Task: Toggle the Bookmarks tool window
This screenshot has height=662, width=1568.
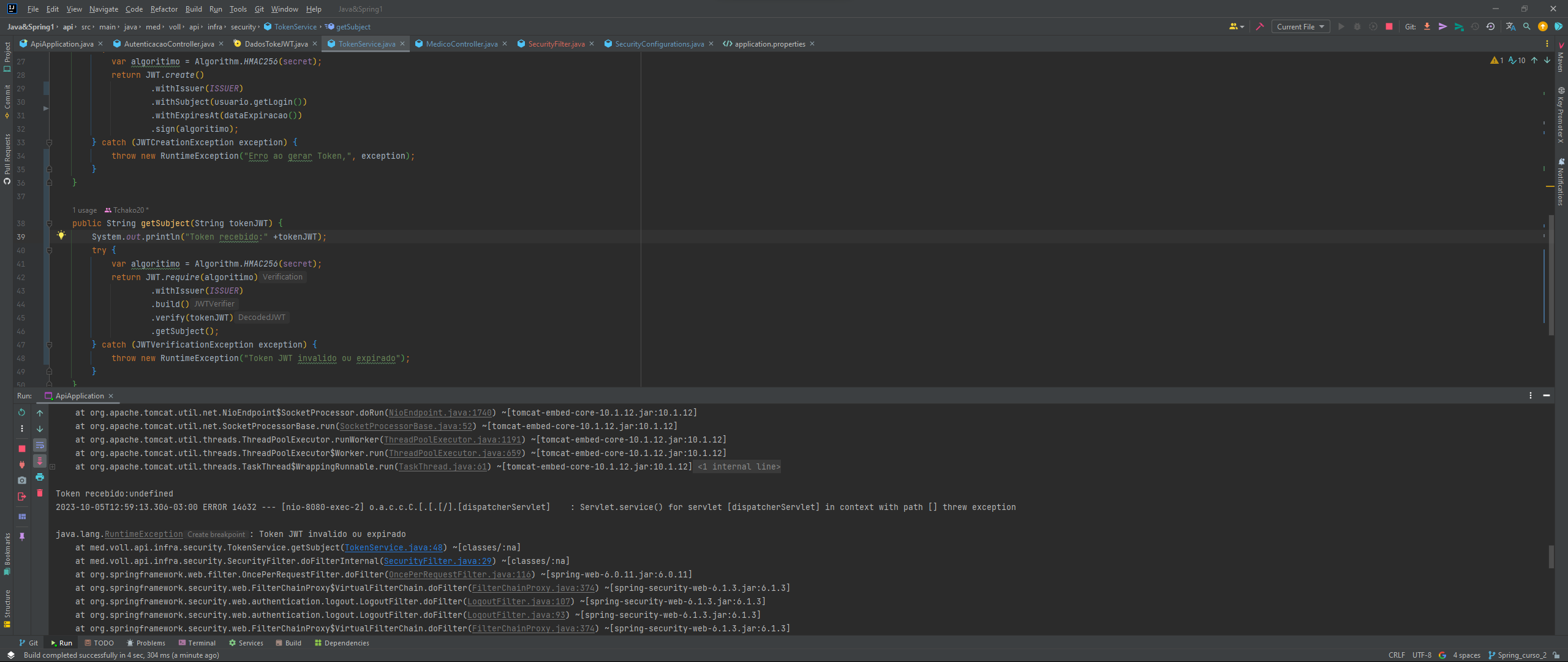Action: pos(7,554)
